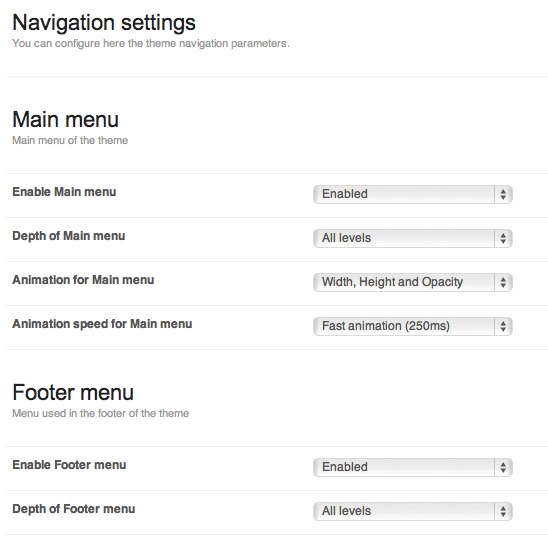Click arrows beside Fast animation (250ms)

[503, 326]
